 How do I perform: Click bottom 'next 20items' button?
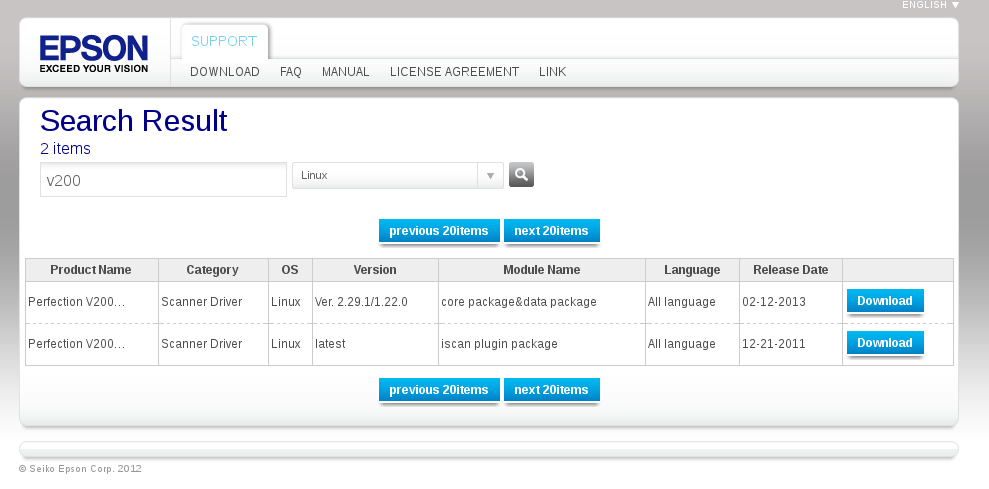pyautogui.click(x=551, y=390)
